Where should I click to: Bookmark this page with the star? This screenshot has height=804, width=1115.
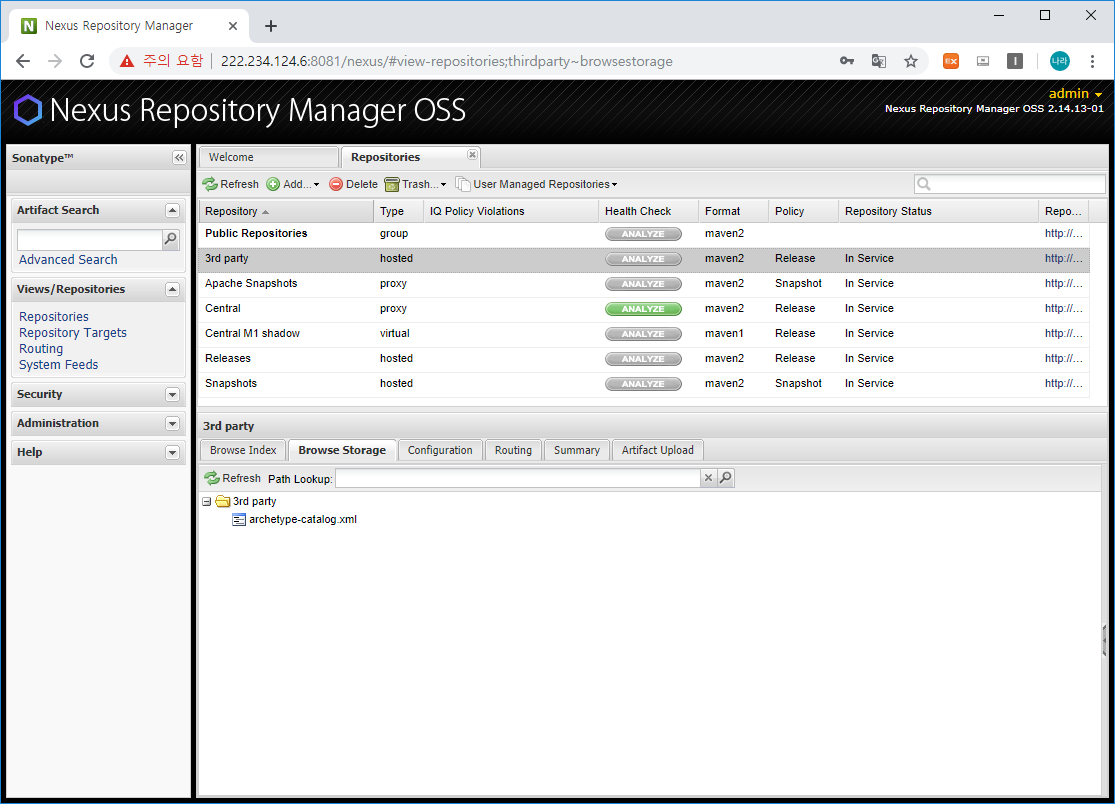pos(911,61)
